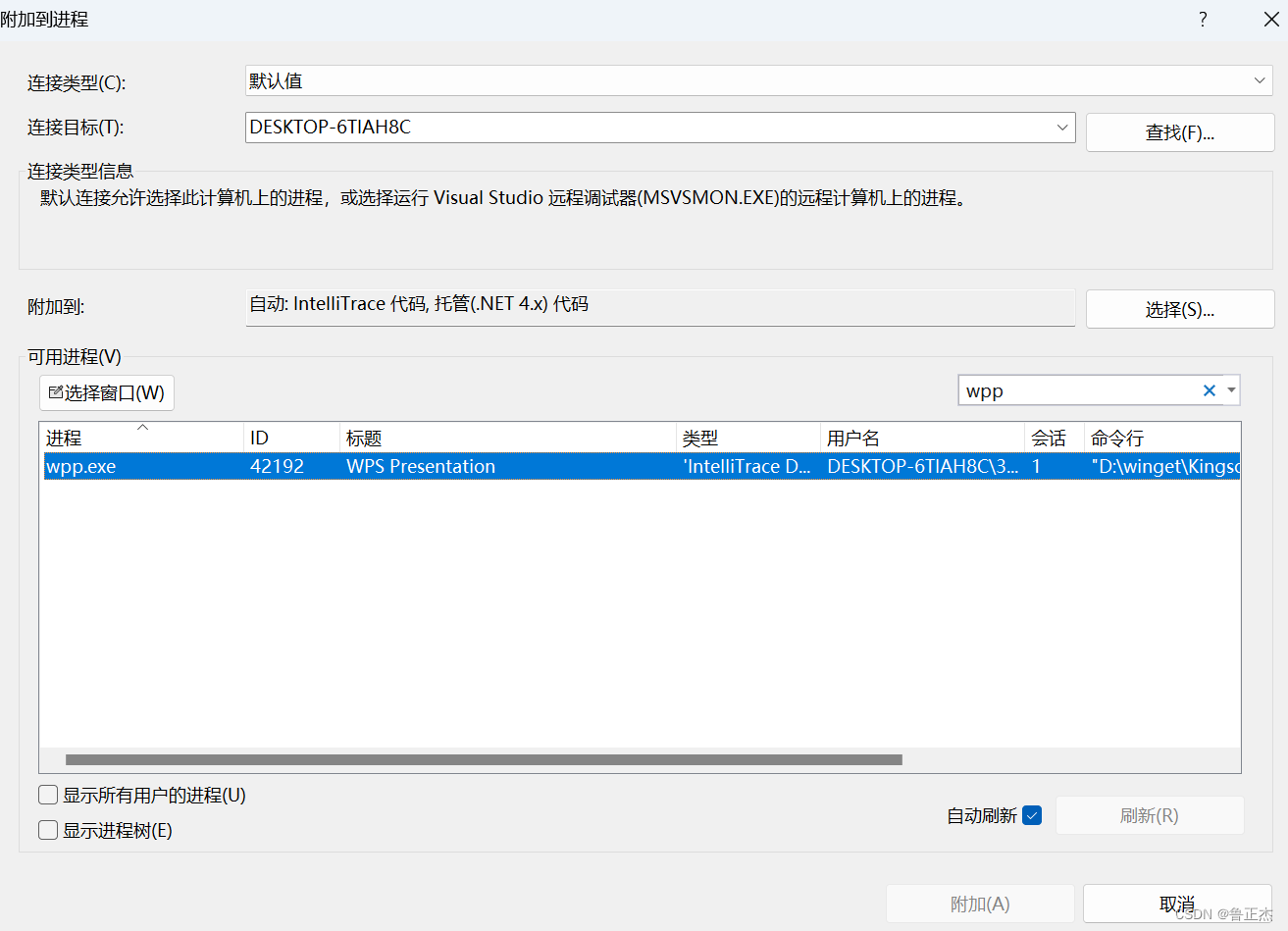The width and height of the screenshot is (1288, 931).
Task: Click the sort arrow on the 进程 column
Action: coord(142,428)
